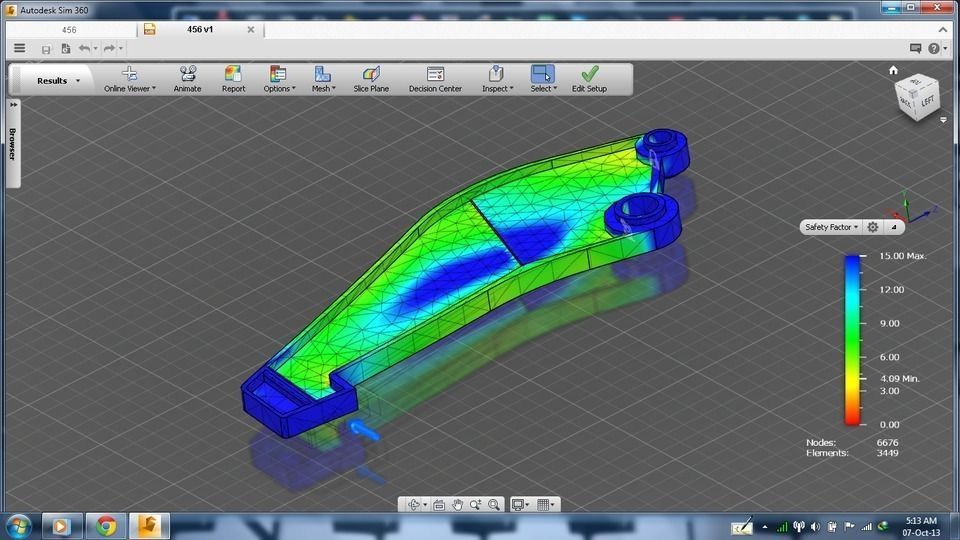Click the Save icon in quick toolbar

click(46, 49)
